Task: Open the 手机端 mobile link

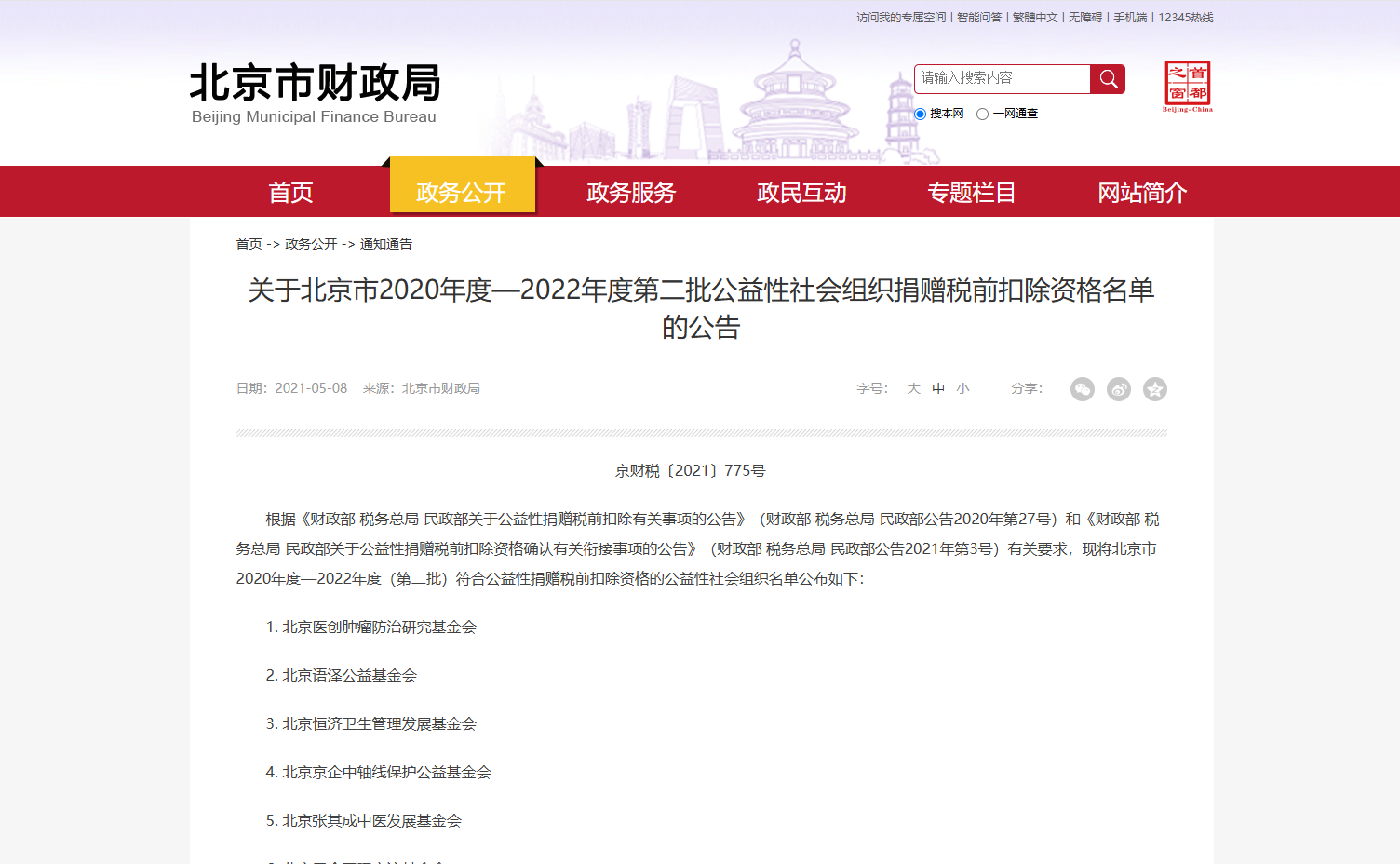Action: 1130,18
